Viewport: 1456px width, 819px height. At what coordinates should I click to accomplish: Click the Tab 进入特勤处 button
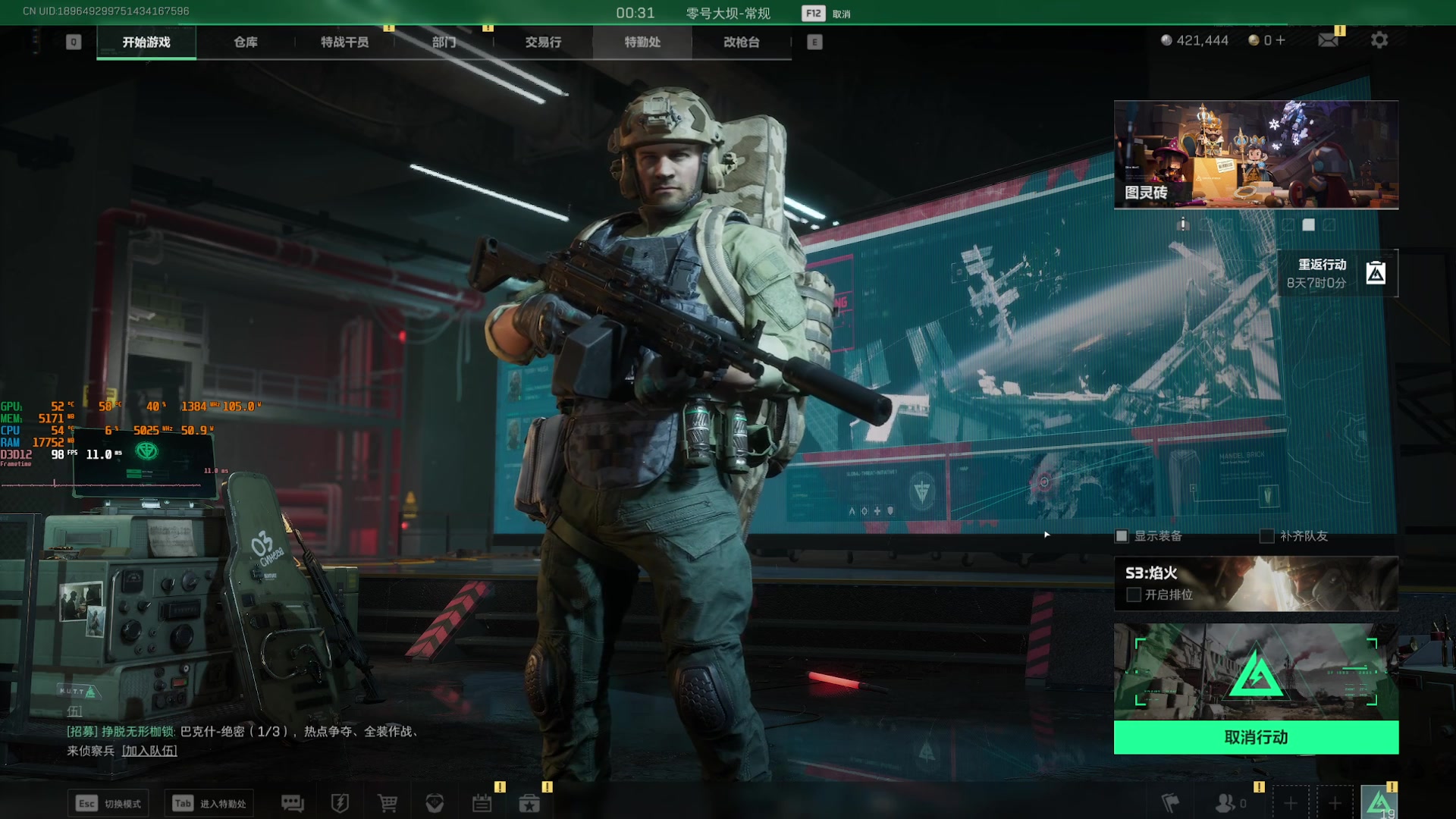pyautogui.click(x=209, y=803)
